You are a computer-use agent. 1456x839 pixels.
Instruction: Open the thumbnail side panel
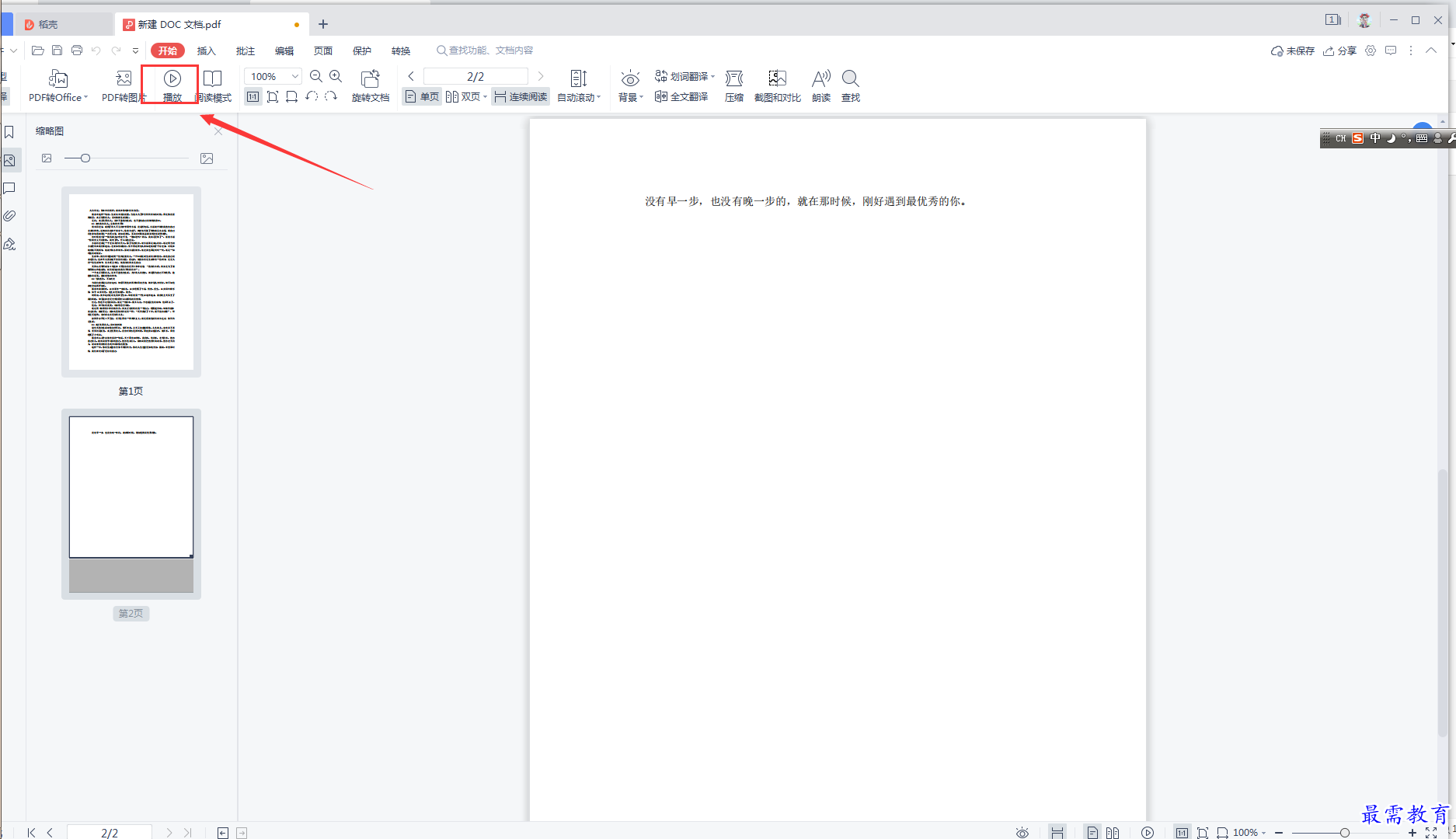tap(9, 160)
